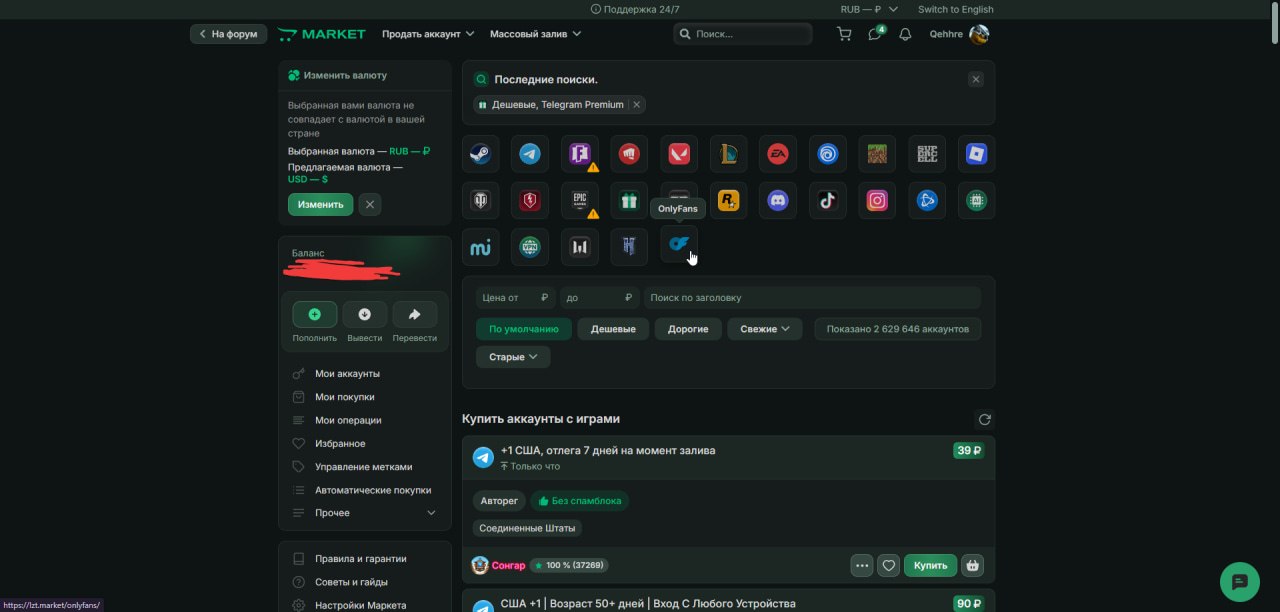Image resolution: width=1280 pixels, height=612 pixels.
Task: Open the Instagram accounts category
Action: click(x=877, y=201)
